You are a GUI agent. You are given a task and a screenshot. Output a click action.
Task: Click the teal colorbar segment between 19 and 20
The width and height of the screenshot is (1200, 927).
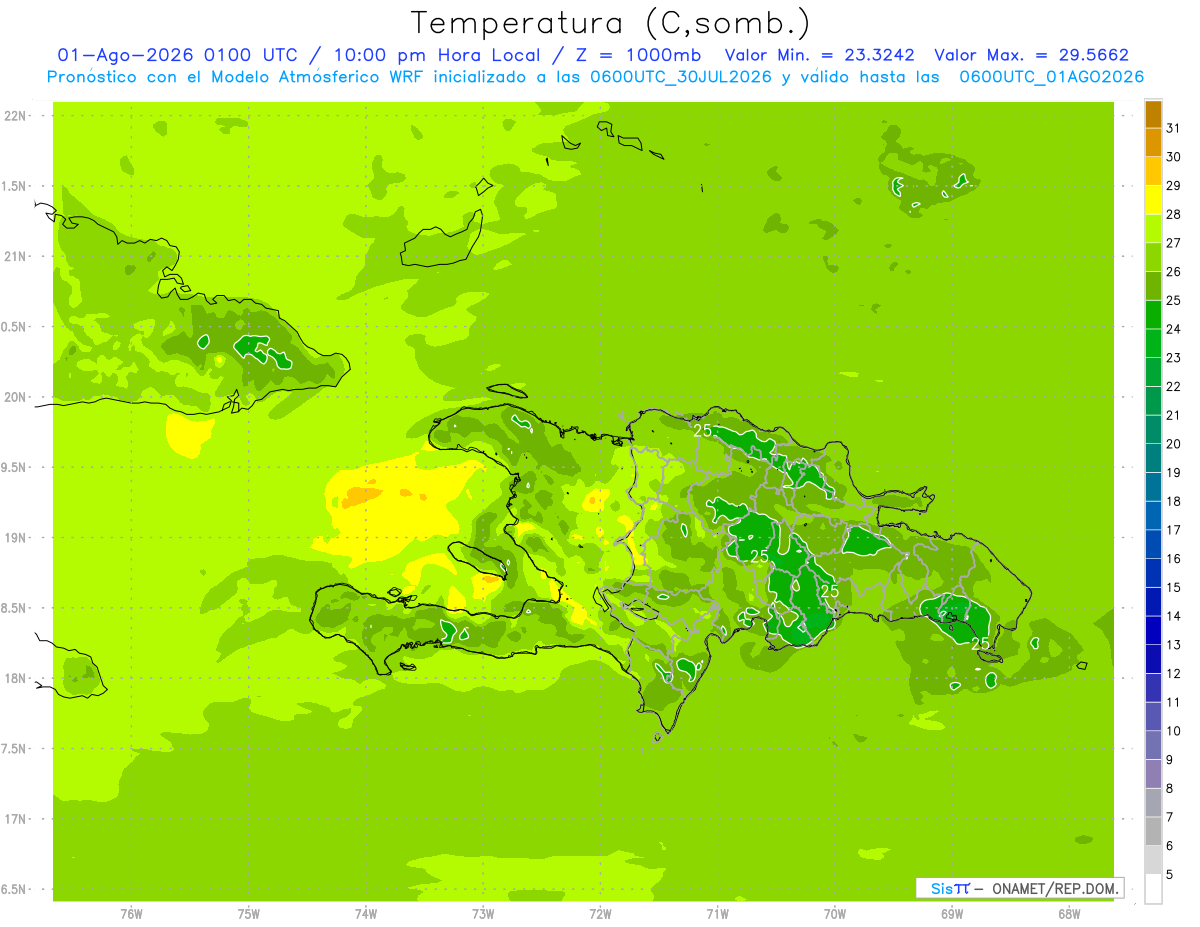pos(1153,458)
